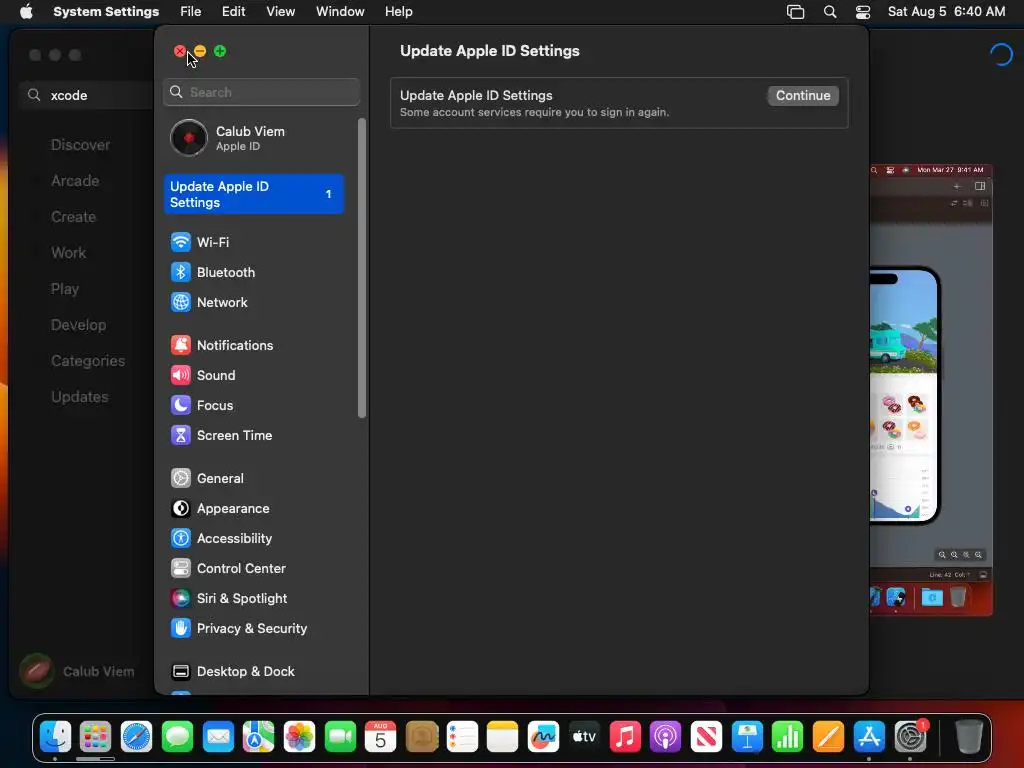This screenshot has width=1024, height=768.
Task: Select Categories in App Store sidebar
Action: 88,360
